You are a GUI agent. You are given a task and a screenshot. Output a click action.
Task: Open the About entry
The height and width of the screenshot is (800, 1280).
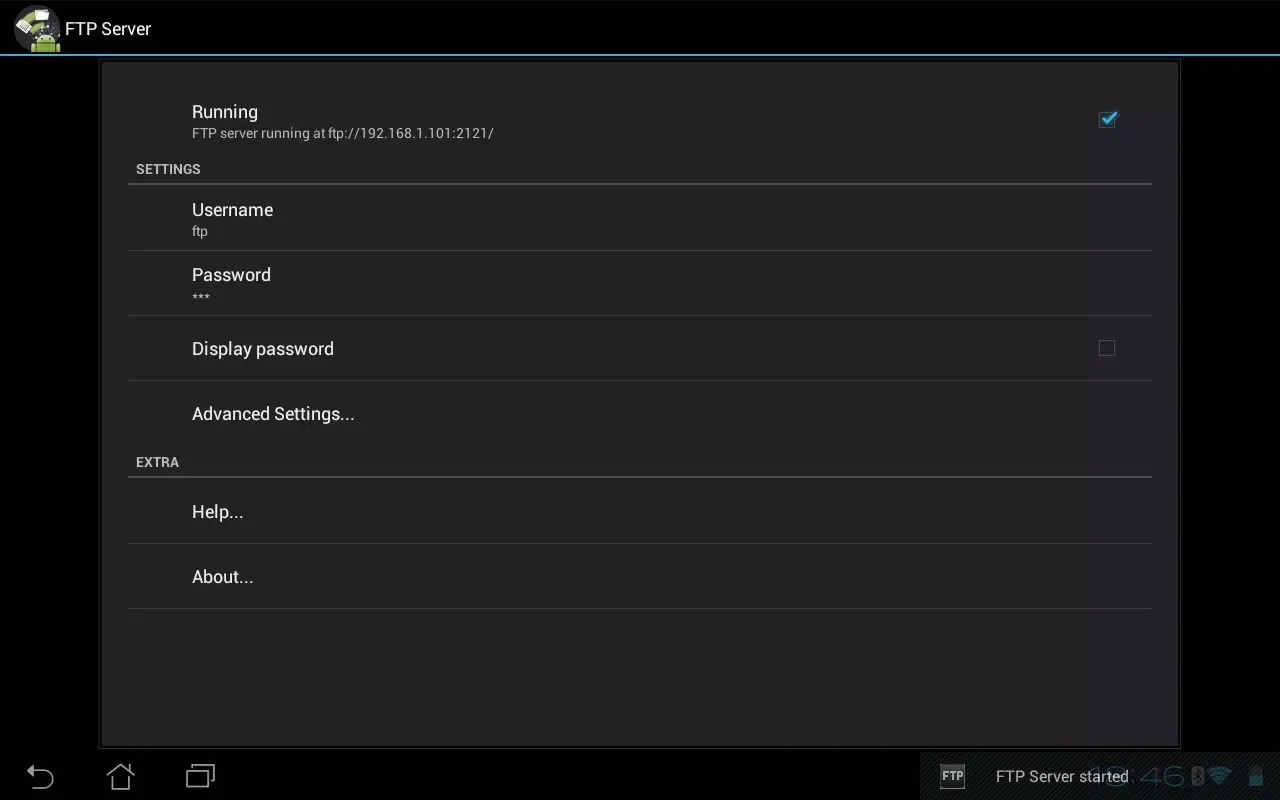point(640,576)
